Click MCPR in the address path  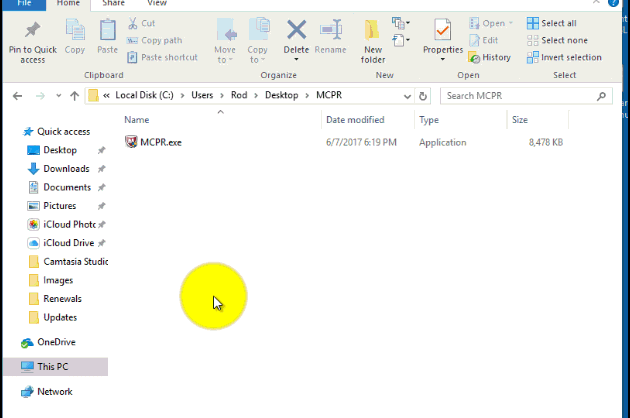(x=329, y=95)
